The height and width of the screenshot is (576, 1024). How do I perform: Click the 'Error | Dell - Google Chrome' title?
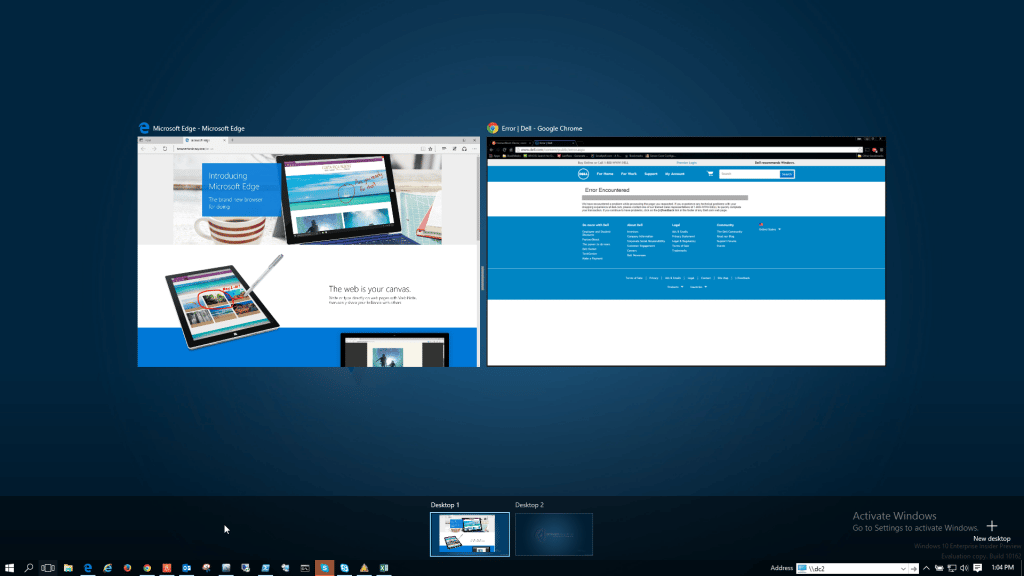click(x=541, y=129)
